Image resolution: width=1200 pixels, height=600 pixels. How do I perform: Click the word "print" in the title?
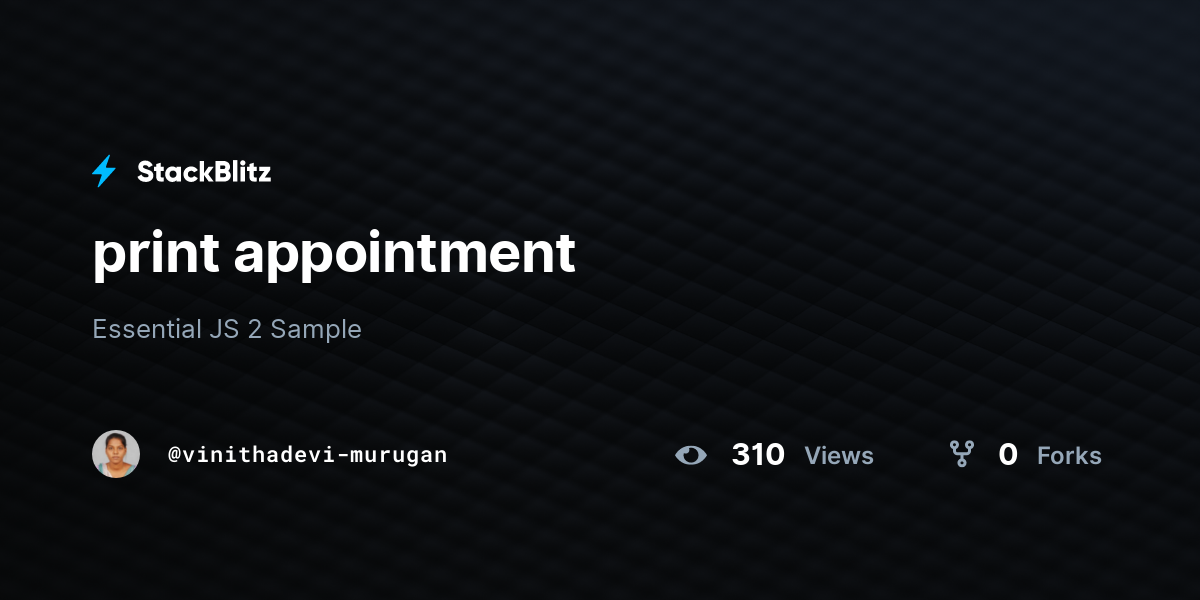pyautogui.click(x=155, y=254)
